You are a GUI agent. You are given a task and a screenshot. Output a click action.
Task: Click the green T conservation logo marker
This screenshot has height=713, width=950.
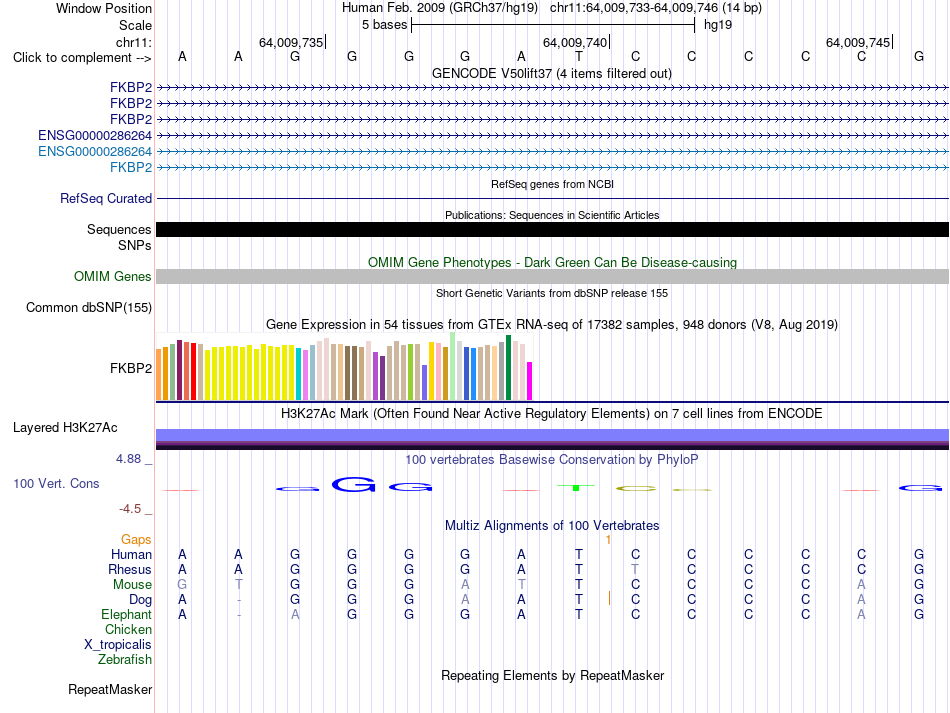(576, 487)
